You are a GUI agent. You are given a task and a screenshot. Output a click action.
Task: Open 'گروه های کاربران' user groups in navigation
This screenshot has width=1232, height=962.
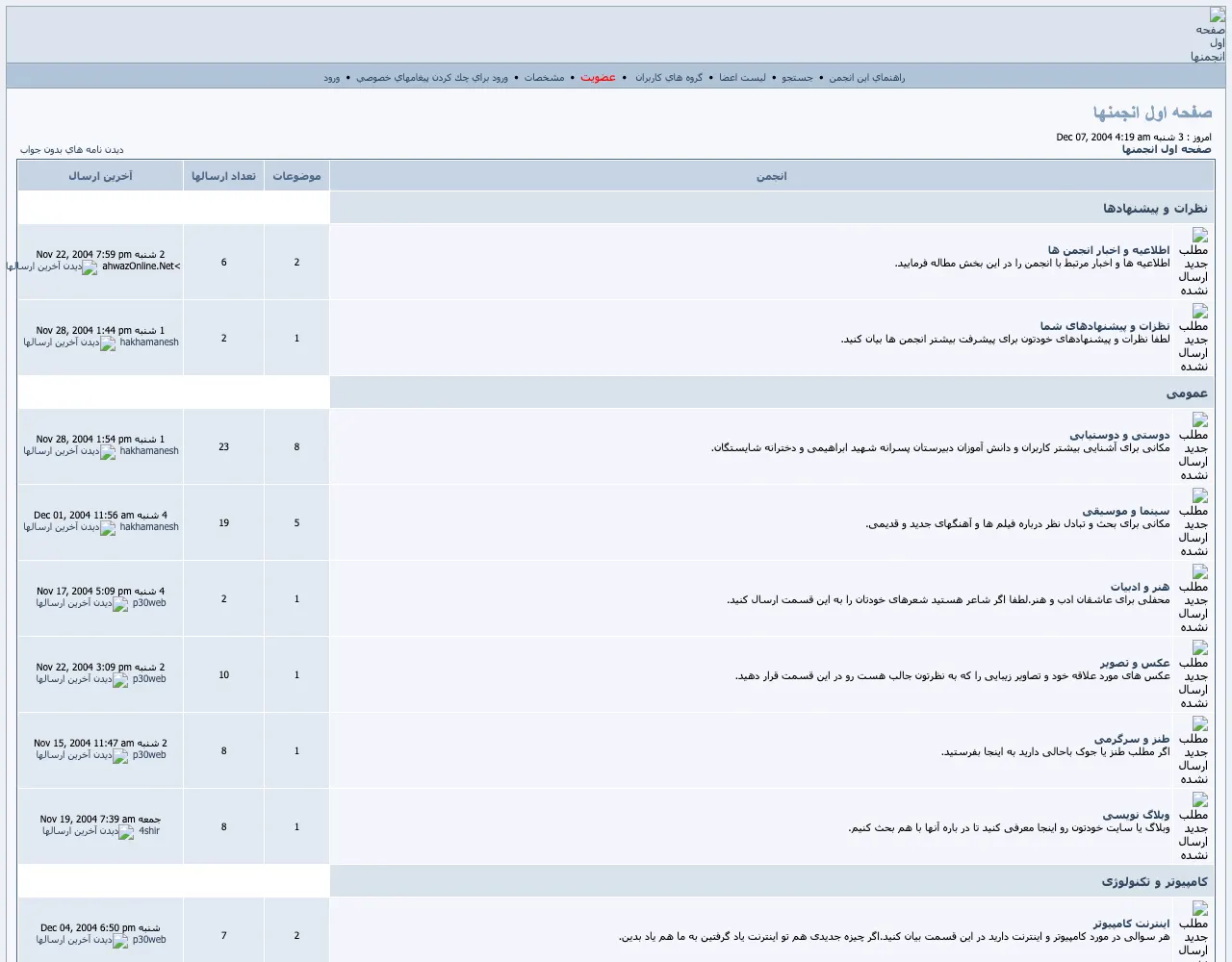669,78
